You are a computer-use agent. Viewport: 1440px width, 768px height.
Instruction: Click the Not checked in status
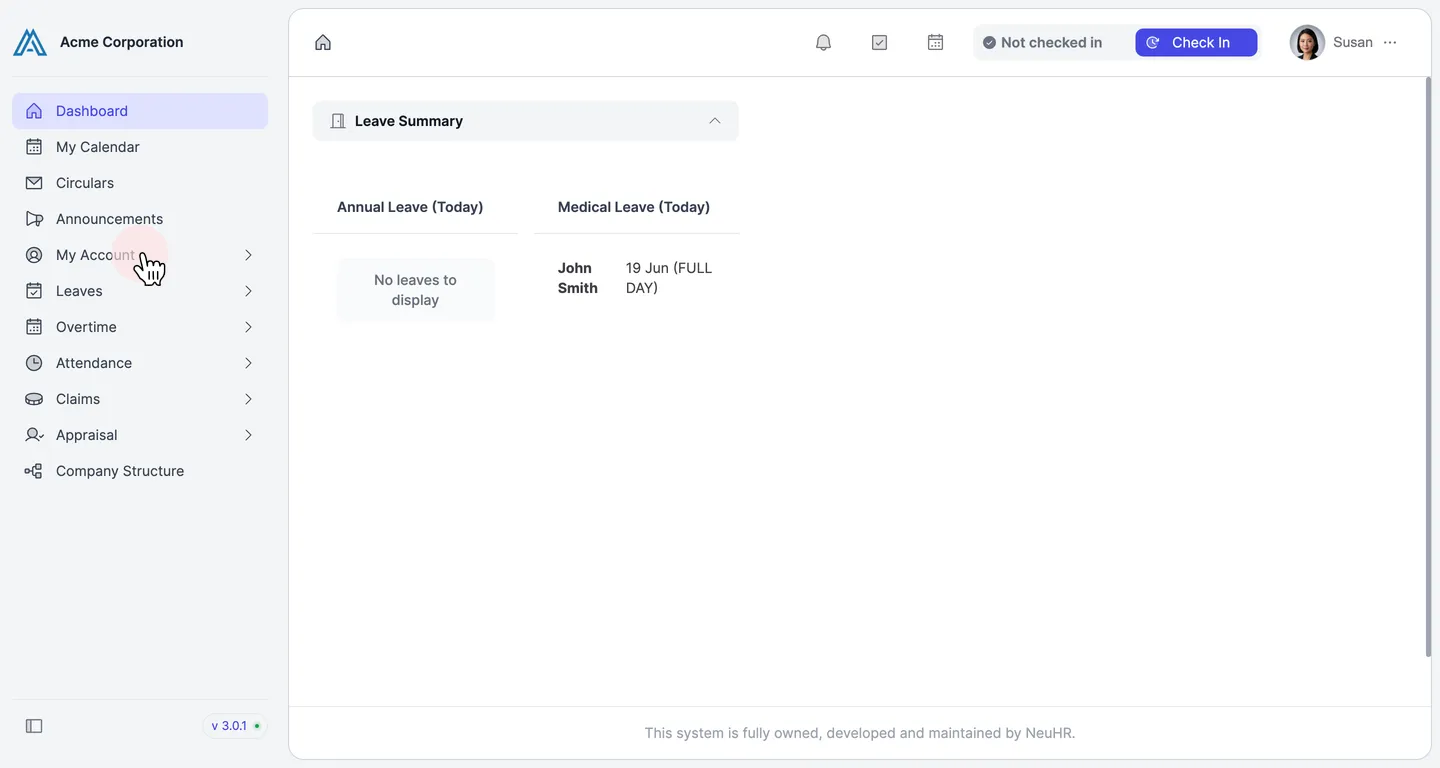point(1042,42)
